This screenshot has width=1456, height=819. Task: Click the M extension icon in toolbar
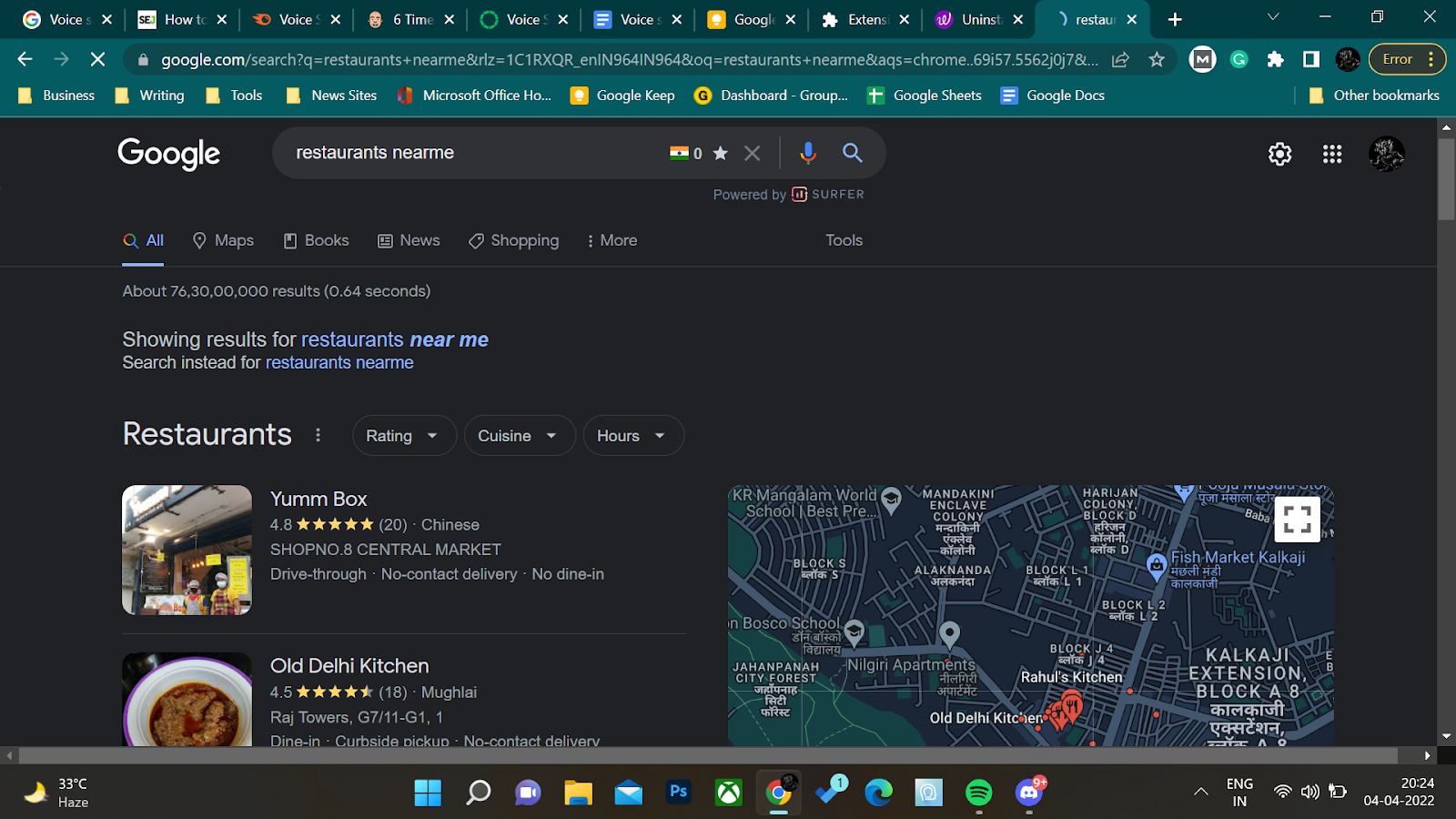click(1202, 59)
